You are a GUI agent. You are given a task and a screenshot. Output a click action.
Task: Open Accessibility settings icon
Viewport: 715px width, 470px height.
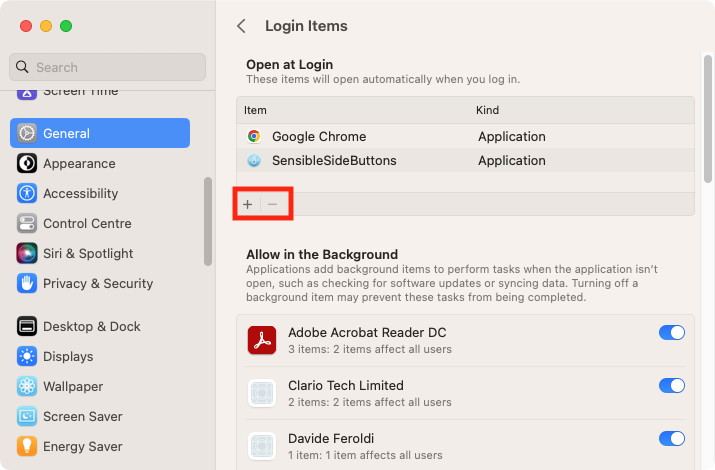[27, 193]
